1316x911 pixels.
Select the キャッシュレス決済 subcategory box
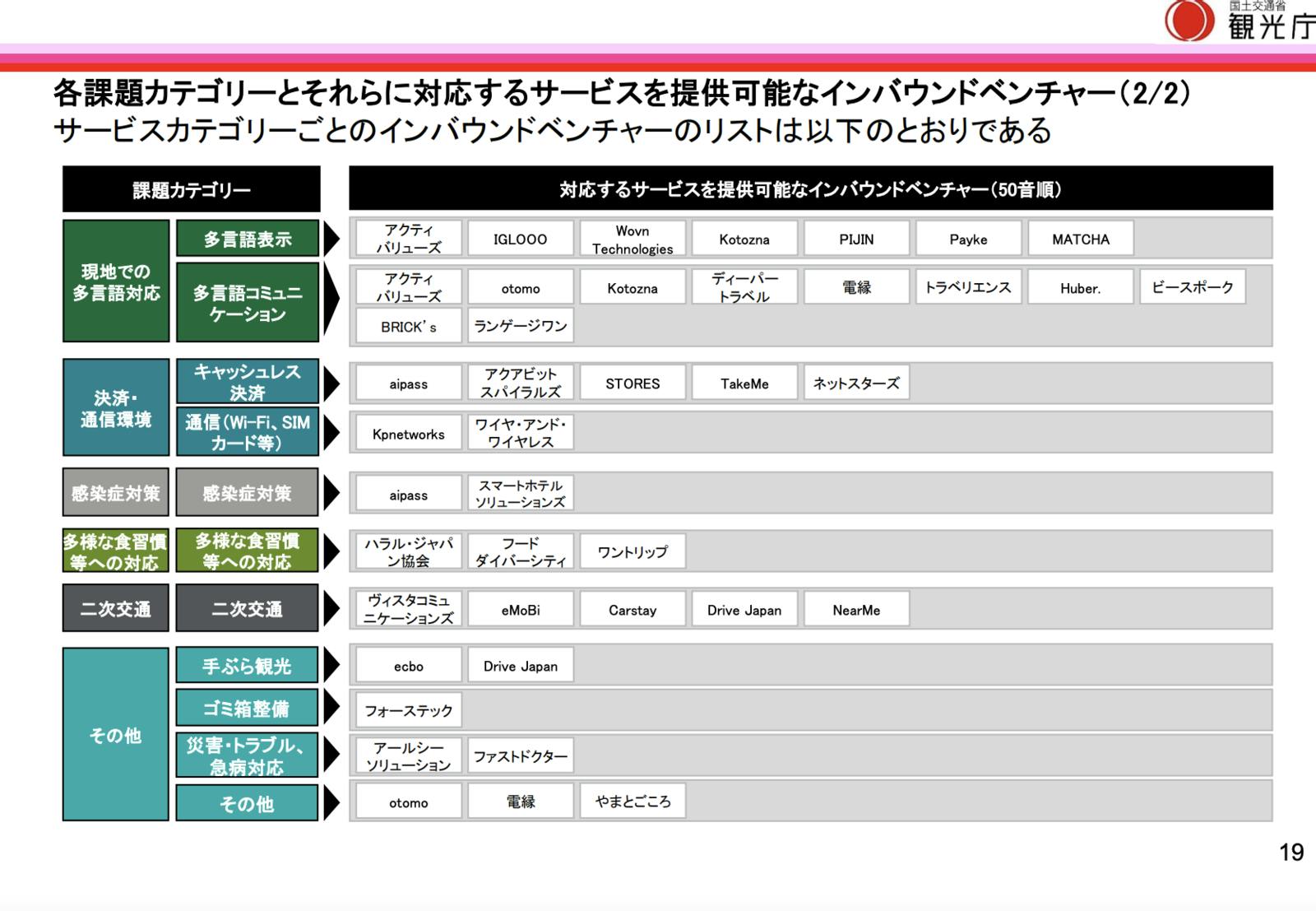click(x=248, y=382)
